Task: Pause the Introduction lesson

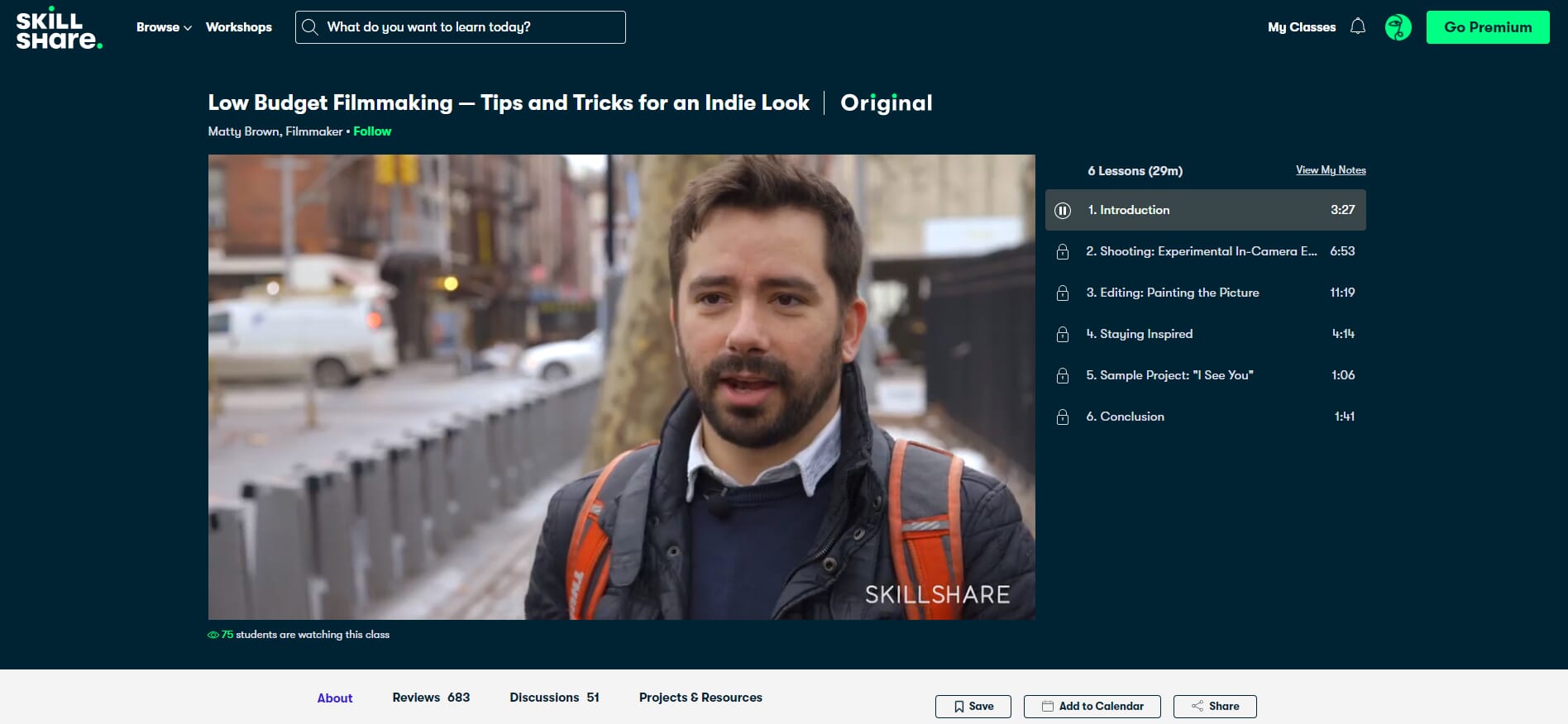Action: pyautogui.click(x=1064, y=211)
